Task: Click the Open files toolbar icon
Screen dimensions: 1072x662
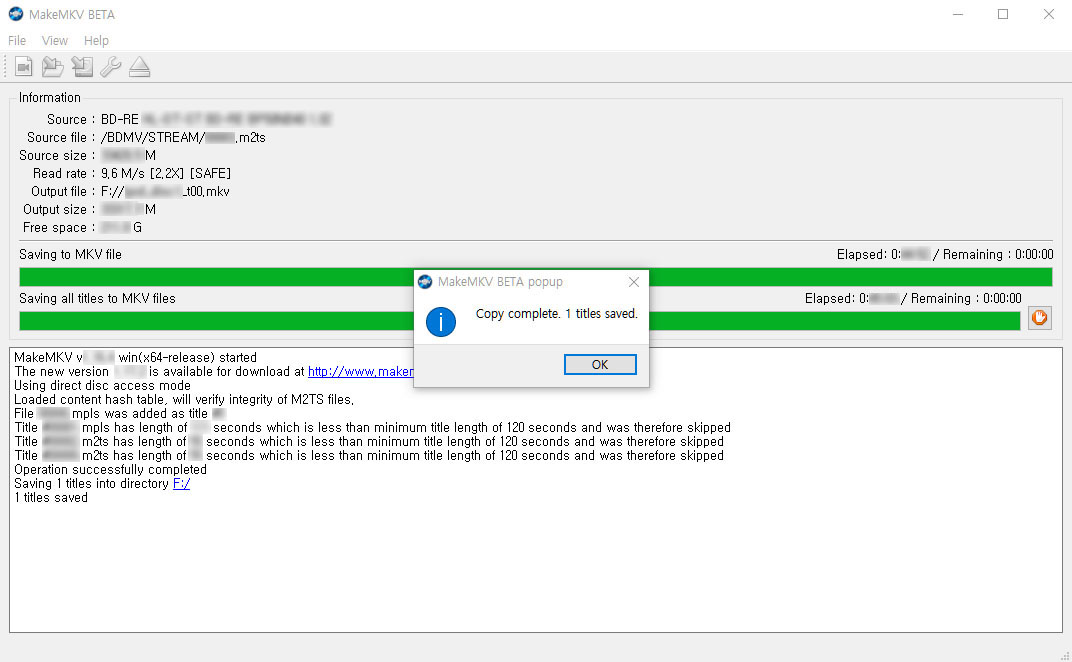Action: [24, 66]
